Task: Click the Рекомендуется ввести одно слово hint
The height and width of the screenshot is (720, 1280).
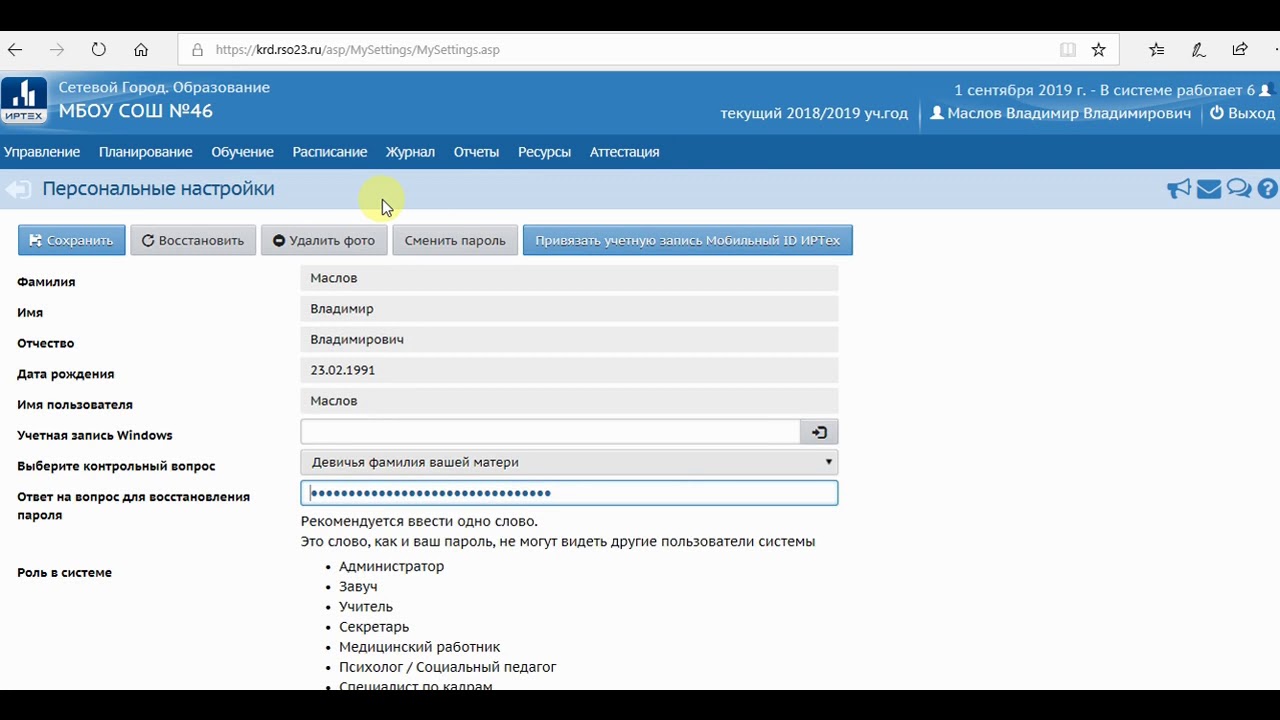Action: click(x=419, y=521)
